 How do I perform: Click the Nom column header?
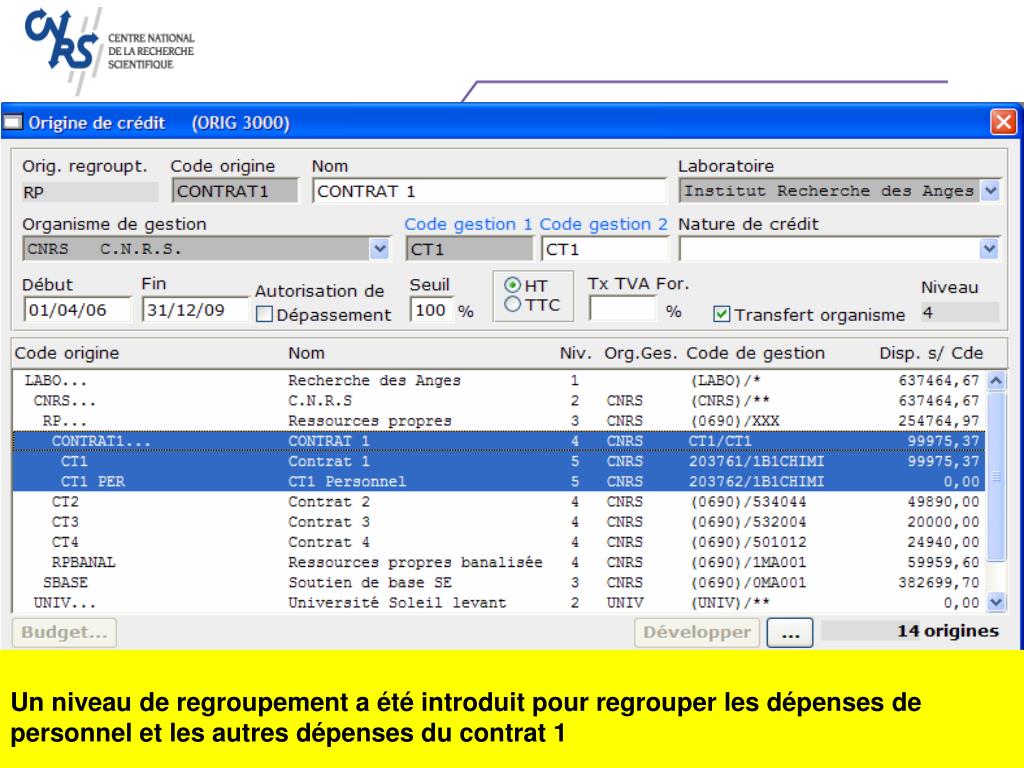306,353
